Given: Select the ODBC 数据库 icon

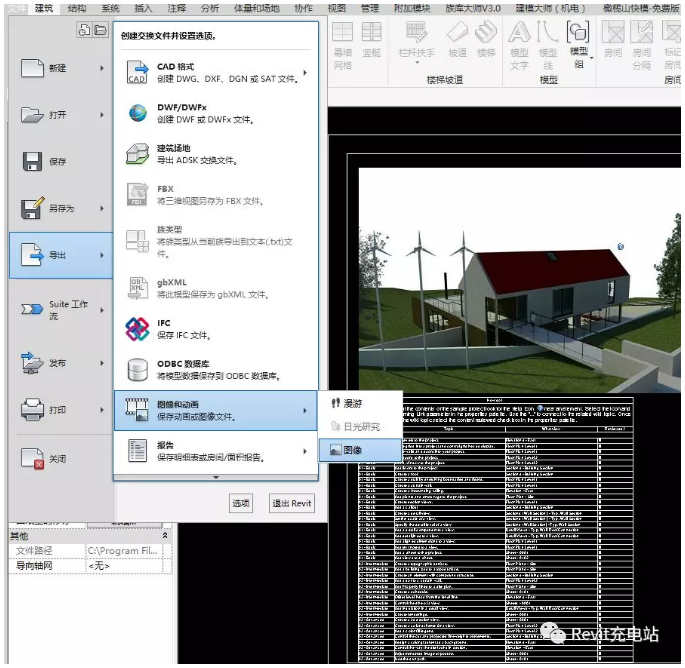Looking at the screenshot, I should (x=137, y=369).
